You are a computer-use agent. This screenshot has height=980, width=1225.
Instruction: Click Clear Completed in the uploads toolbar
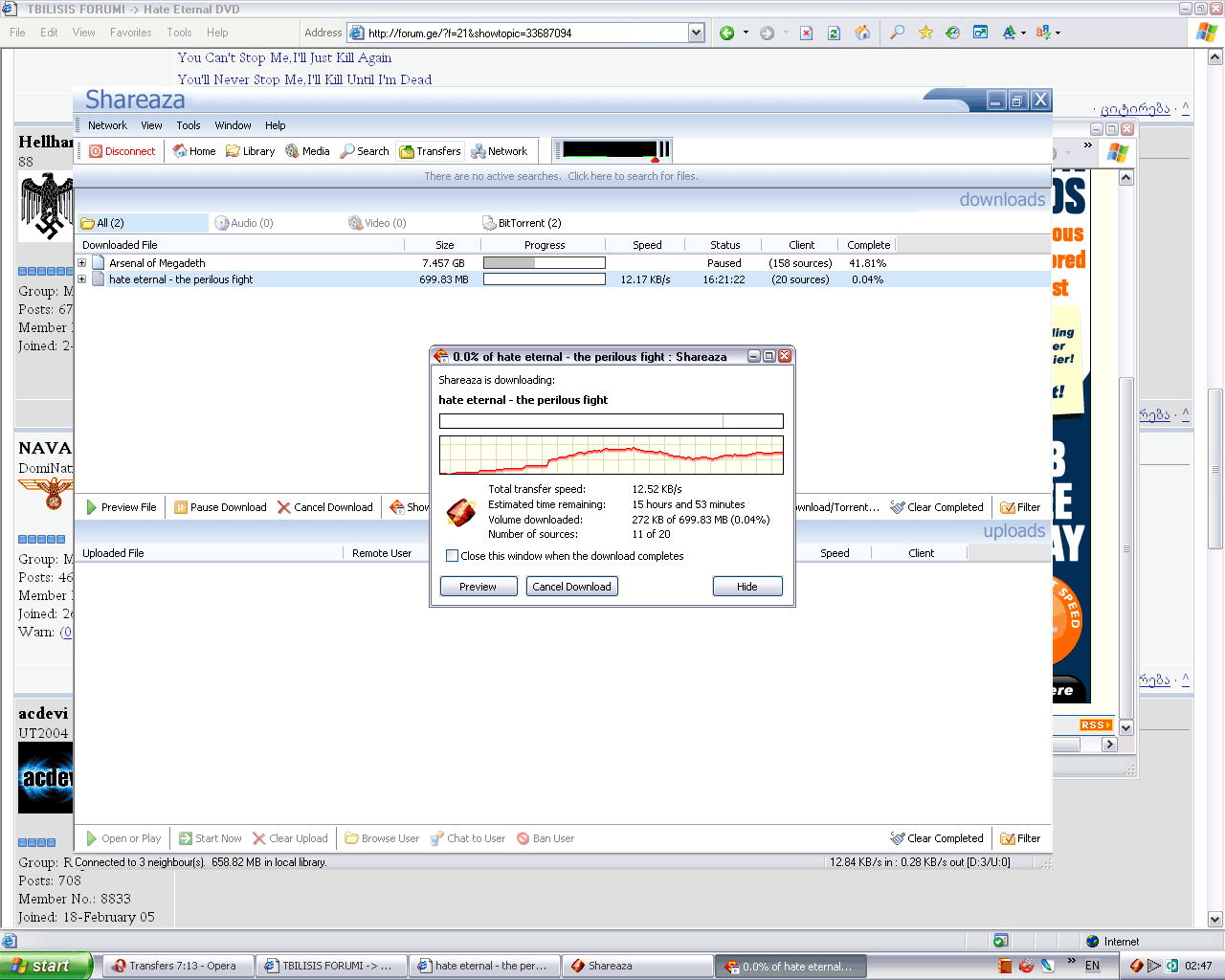pyautogui.click(x=937, y=838)
